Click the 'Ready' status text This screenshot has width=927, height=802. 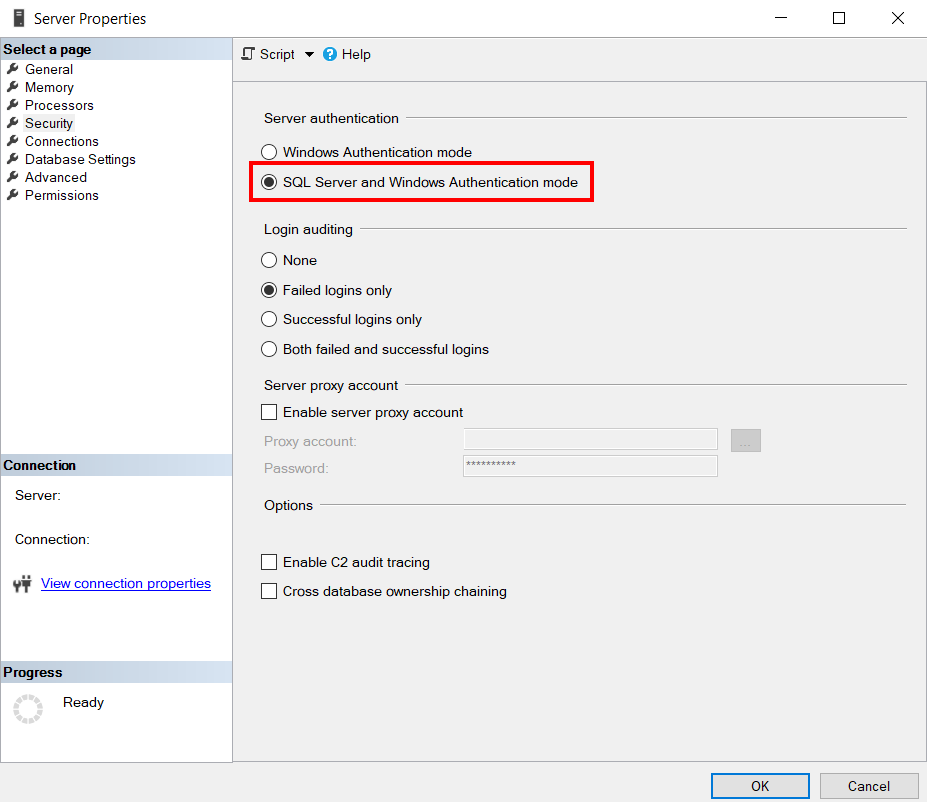tap(83, 702)
